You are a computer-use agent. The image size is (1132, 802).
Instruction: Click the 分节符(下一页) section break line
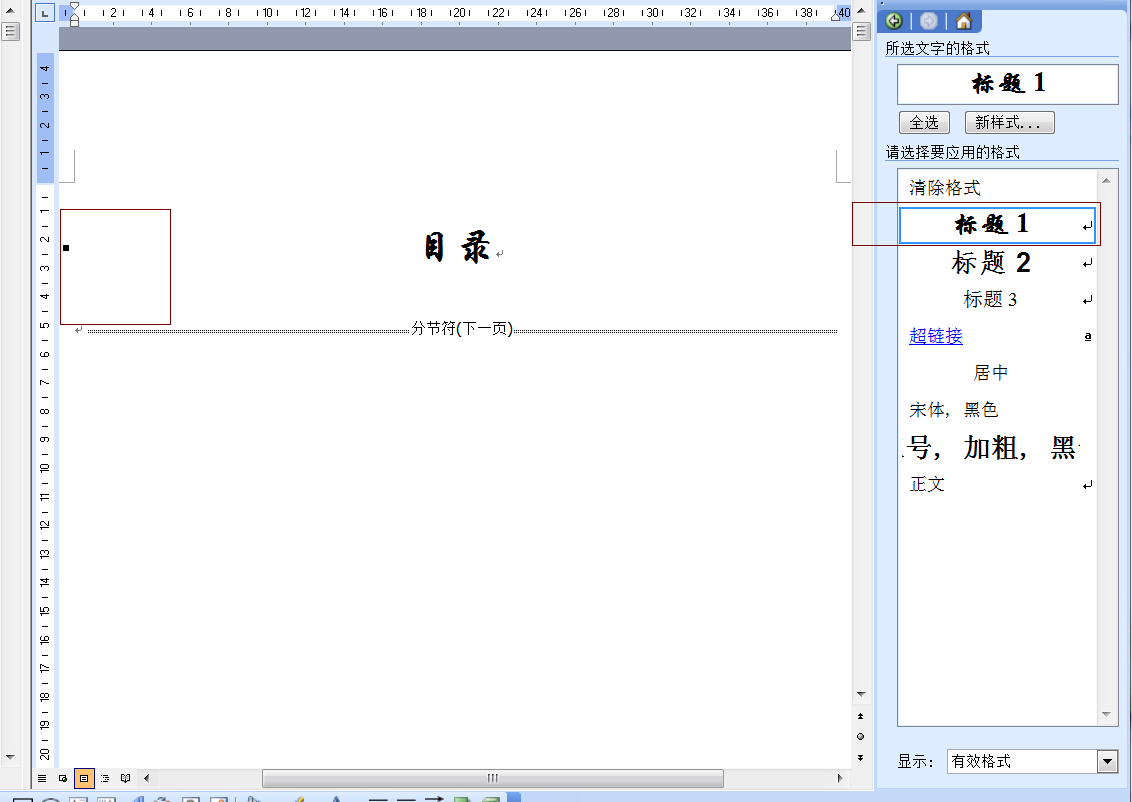tap(462, 329)
